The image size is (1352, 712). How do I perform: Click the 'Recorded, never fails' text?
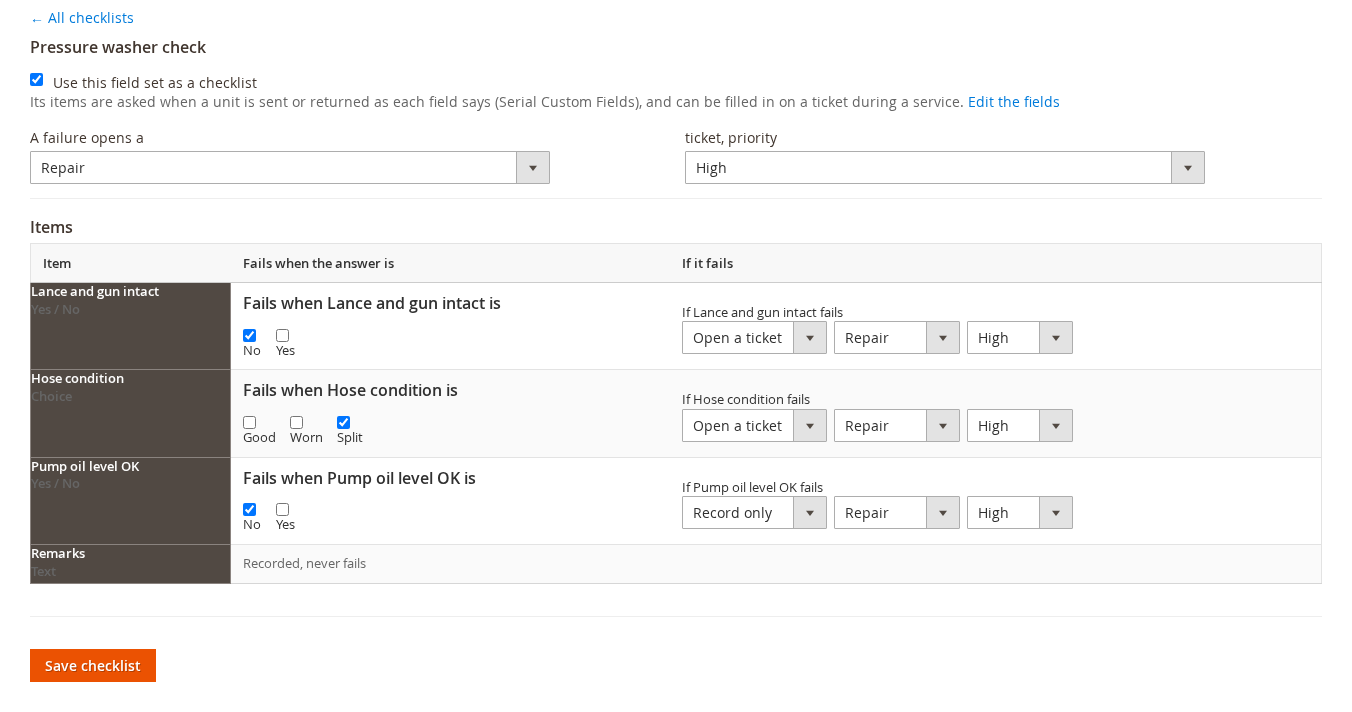305,564
